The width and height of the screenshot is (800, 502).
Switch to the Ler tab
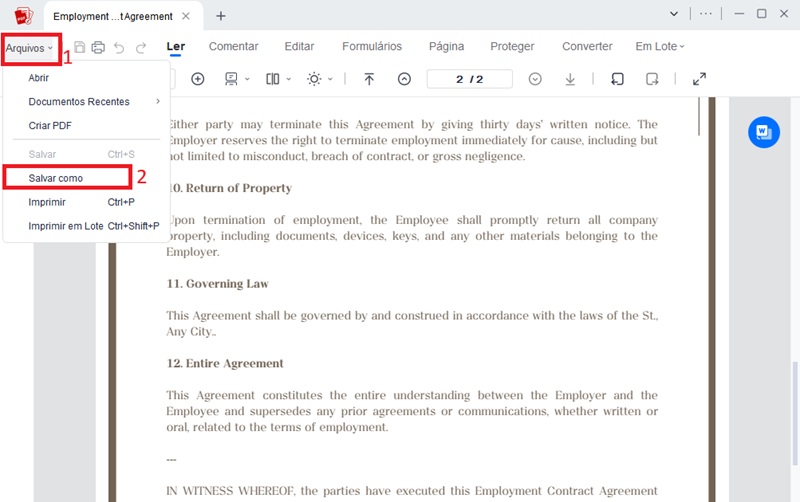176,46
